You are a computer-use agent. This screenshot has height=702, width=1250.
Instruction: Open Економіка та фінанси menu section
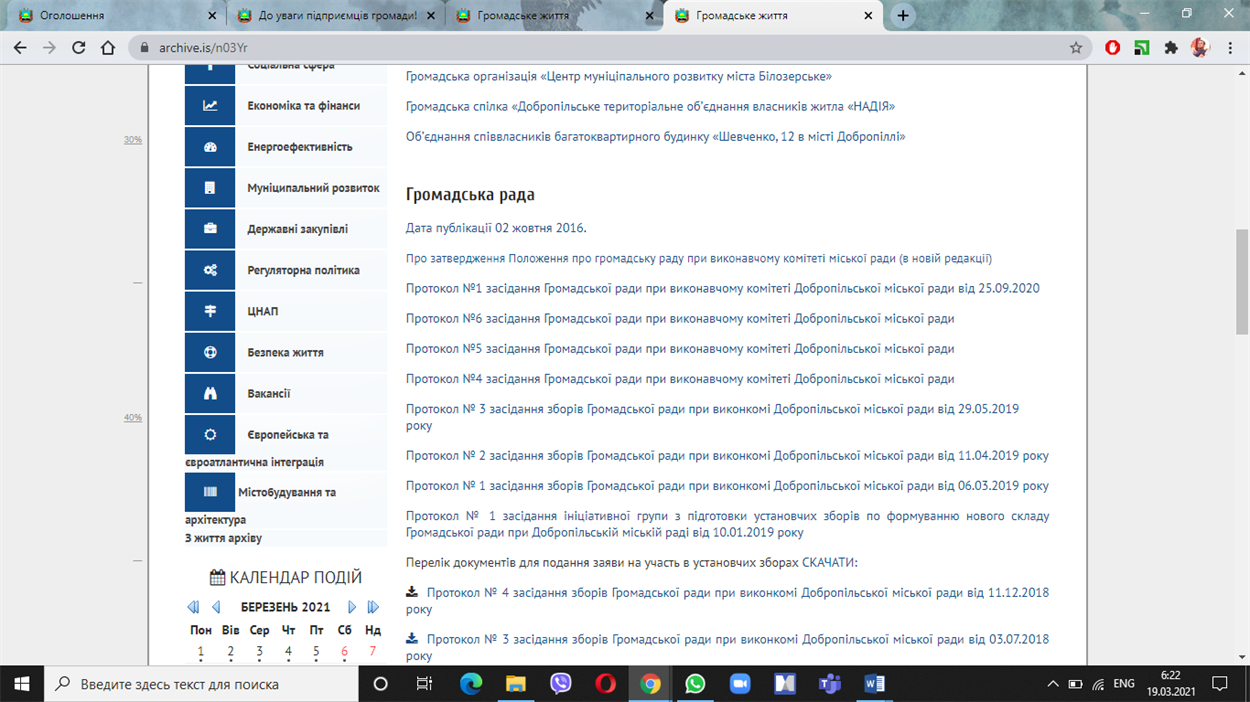pyautogui.click(x=304, y=106)
